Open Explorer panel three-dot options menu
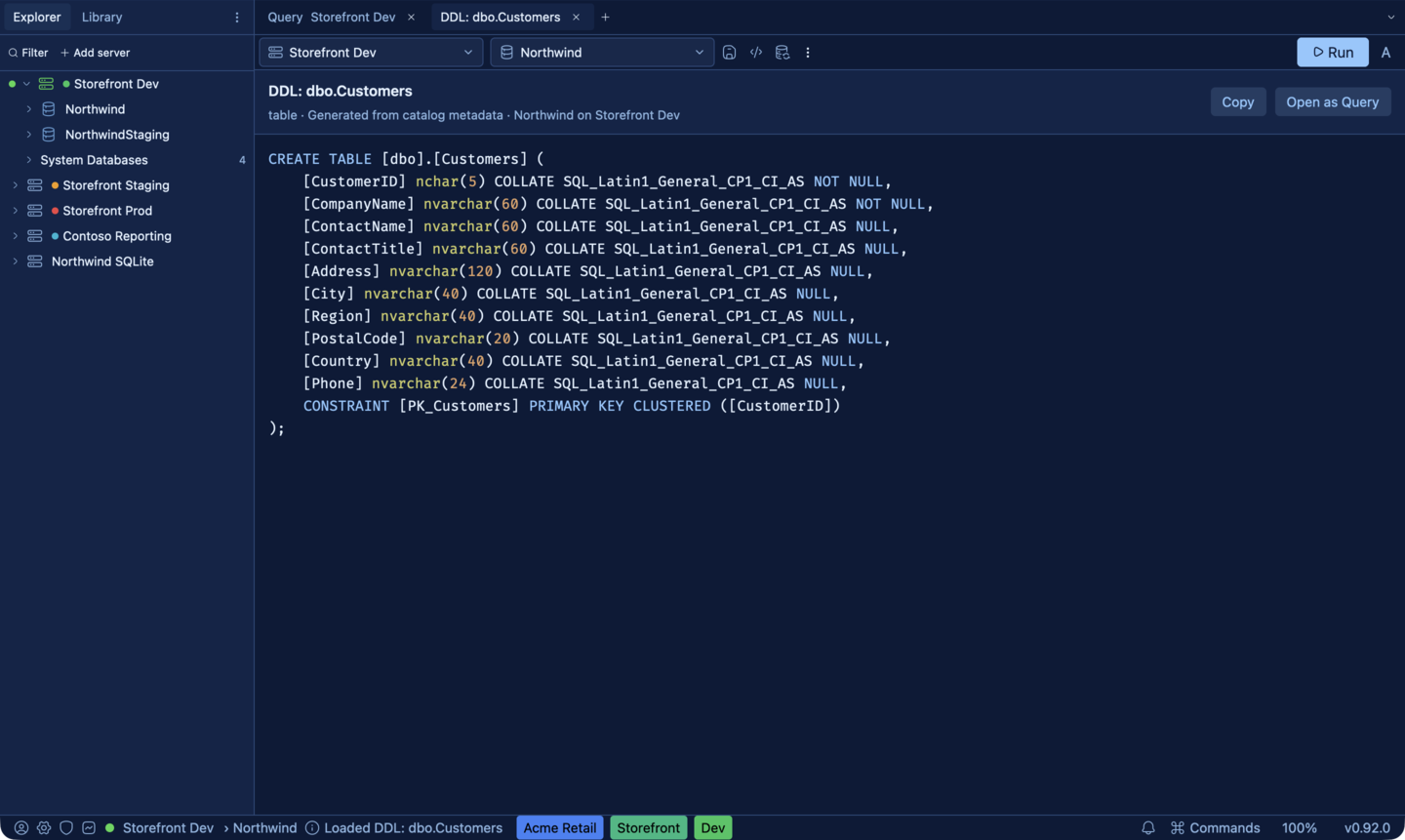 point(237,18)
